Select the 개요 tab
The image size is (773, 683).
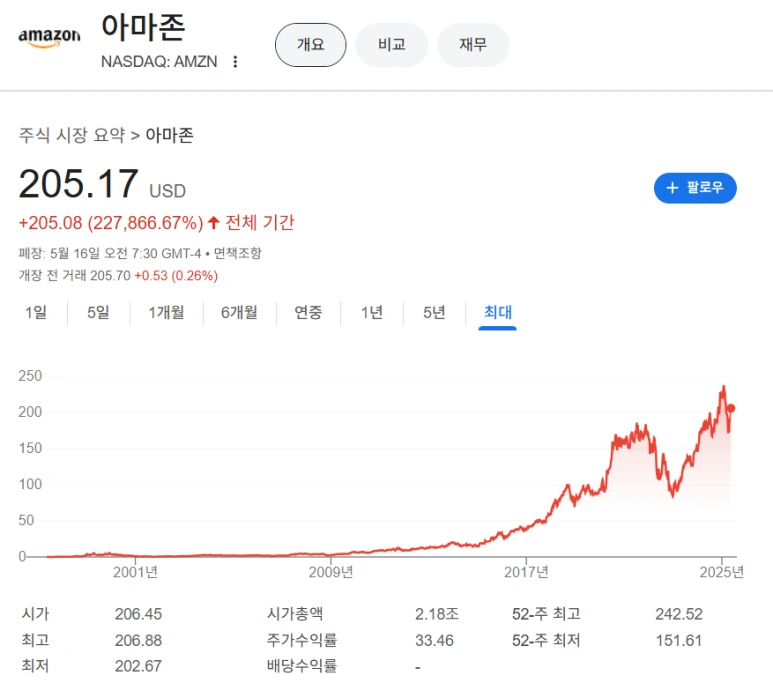coord(311,45)
